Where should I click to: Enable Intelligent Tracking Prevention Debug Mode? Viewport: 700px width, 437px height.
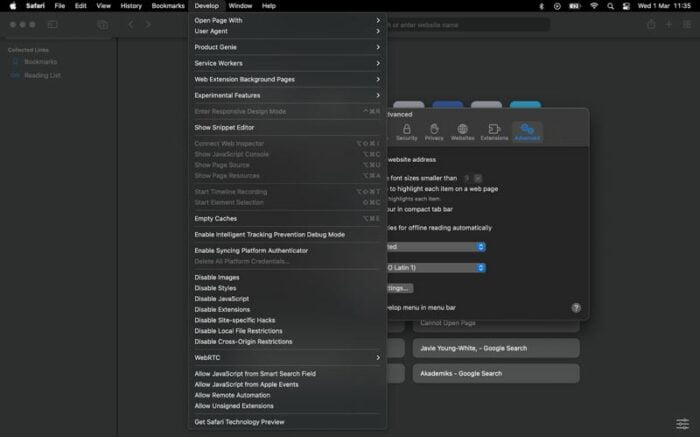coord(287,234)
